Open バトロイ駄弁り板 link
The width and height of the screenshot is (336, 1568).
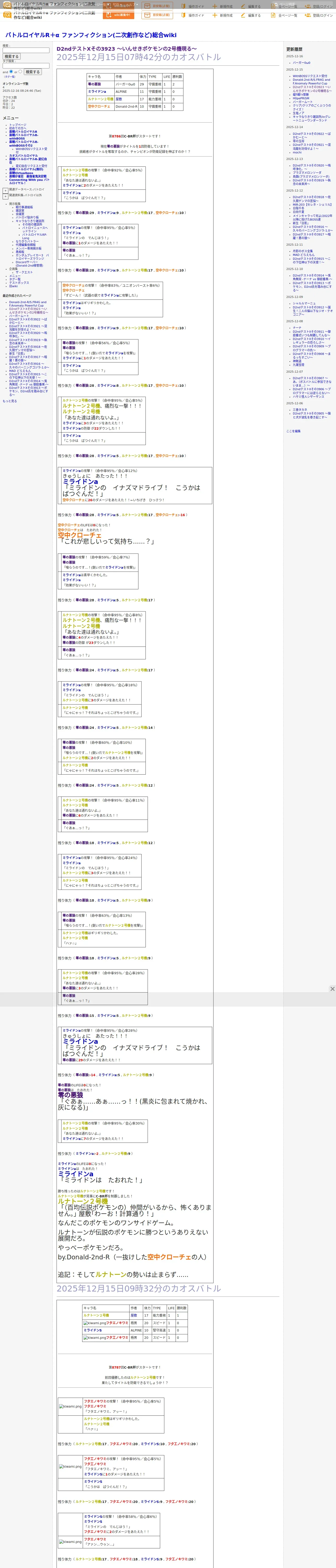27,217
